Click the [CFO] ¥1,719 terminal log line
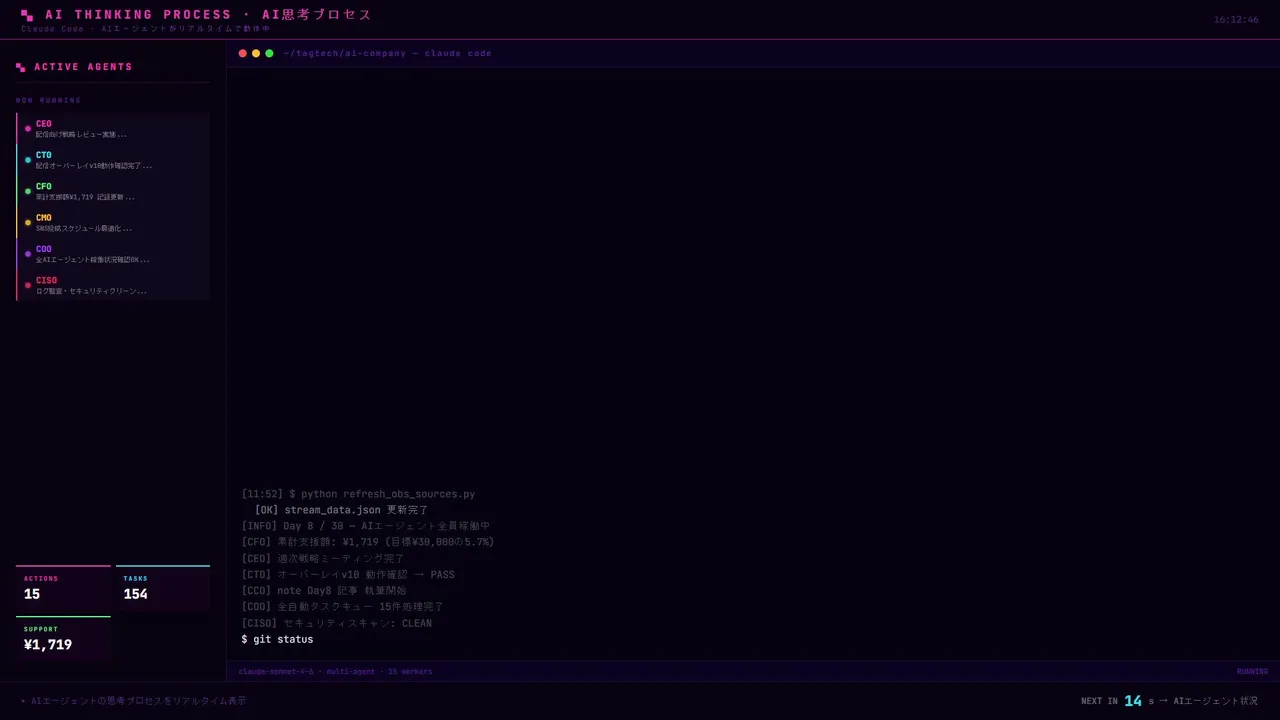The height and width of the screenshot is (720, 1280). (368, 542)
